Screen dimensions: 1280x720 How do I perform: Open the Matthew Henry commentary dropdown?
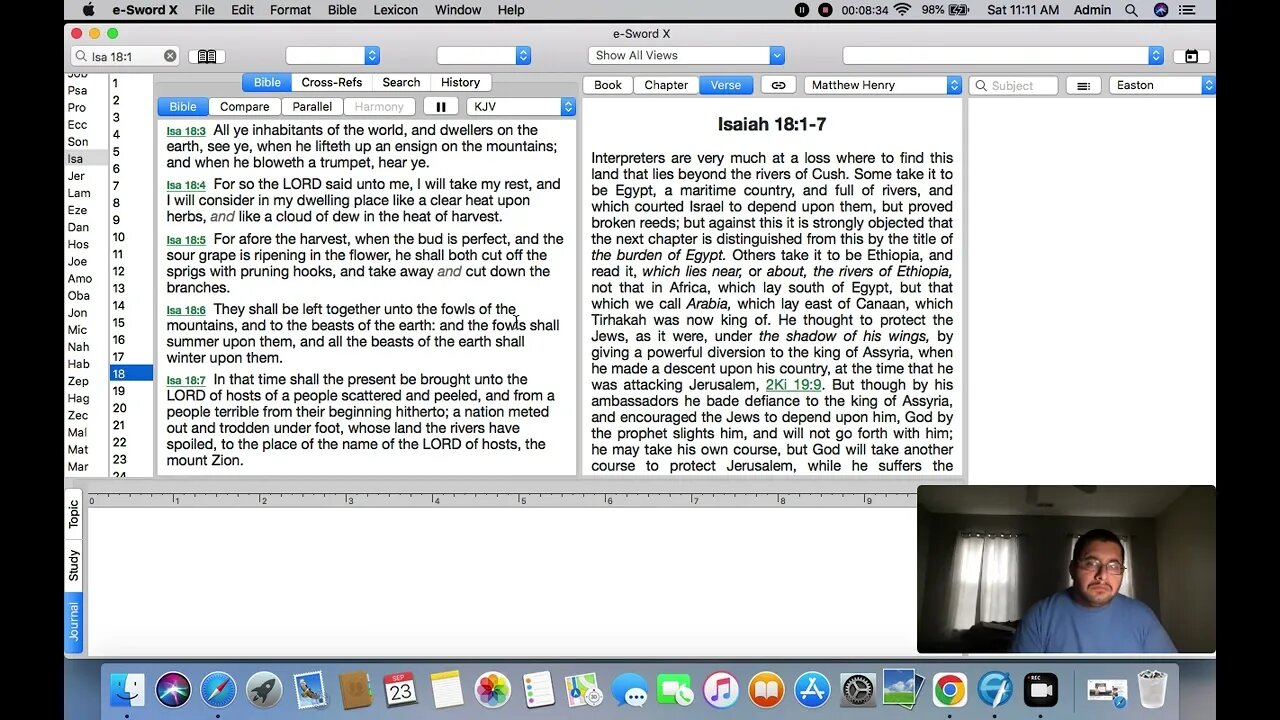tap(883, 85)
